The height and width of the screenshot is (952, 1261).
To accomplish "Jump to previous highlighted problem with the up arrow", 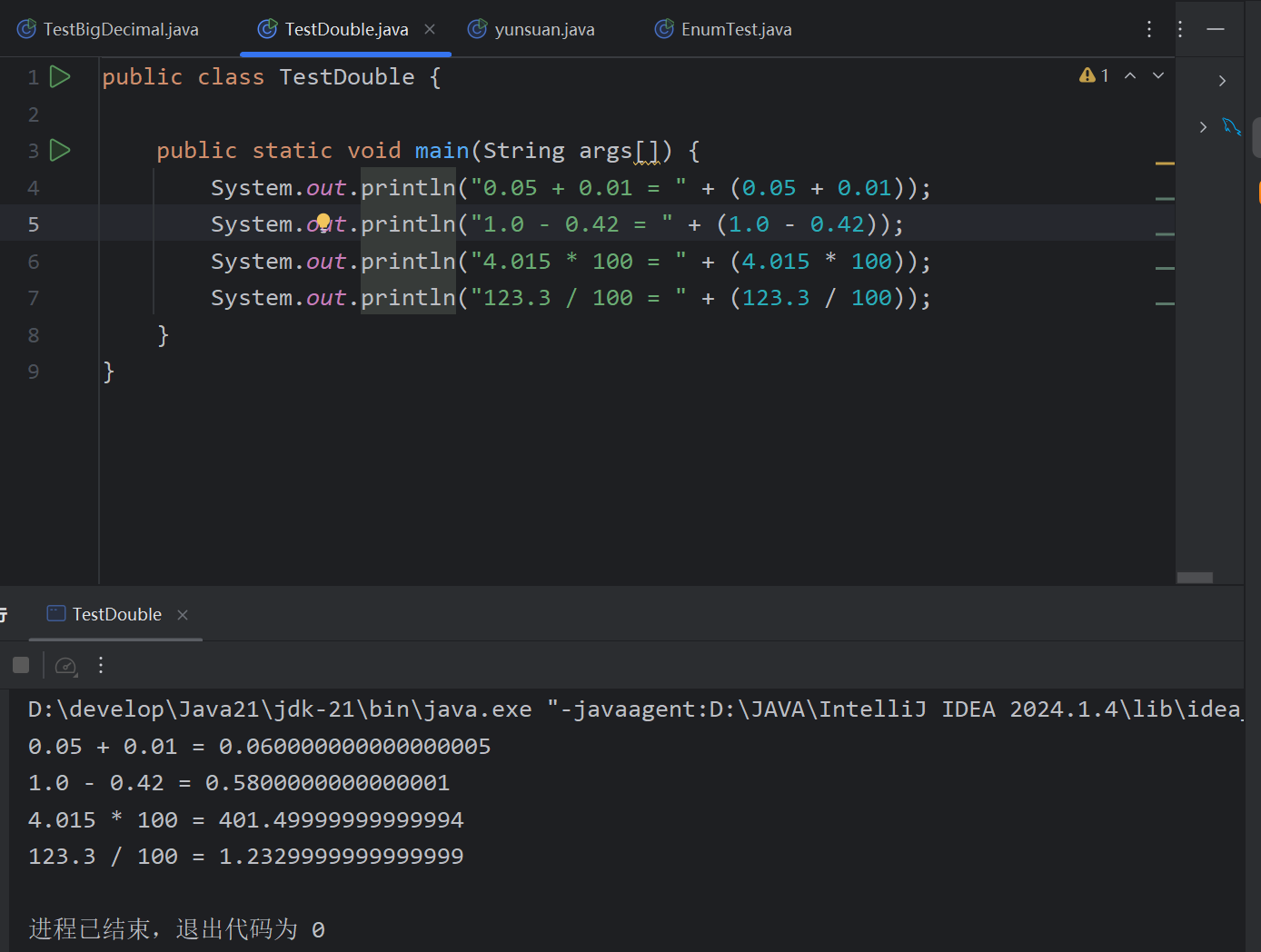I will click(x=1130, y=76).
